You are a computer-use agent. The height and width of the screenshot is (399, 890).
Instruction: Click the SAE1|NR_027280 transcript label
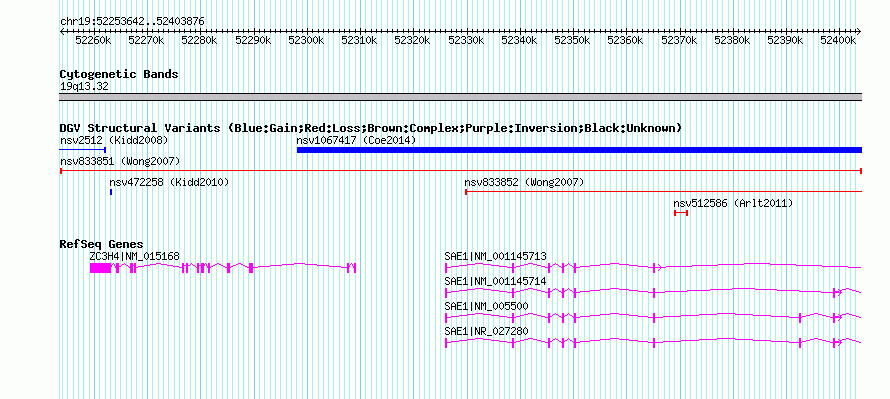(486, 331)
